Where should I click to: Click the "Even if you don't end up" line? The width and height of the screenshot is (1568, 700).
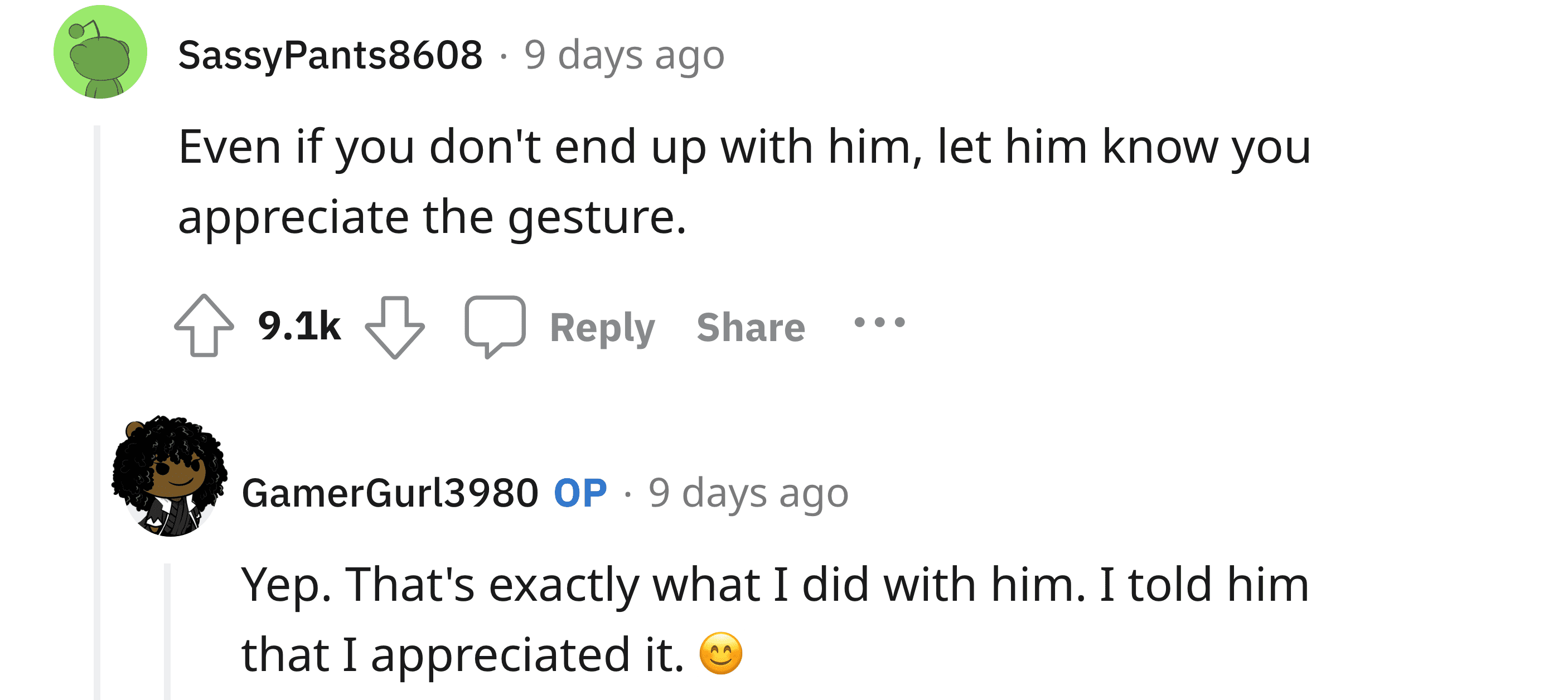(x=744, y=147)
